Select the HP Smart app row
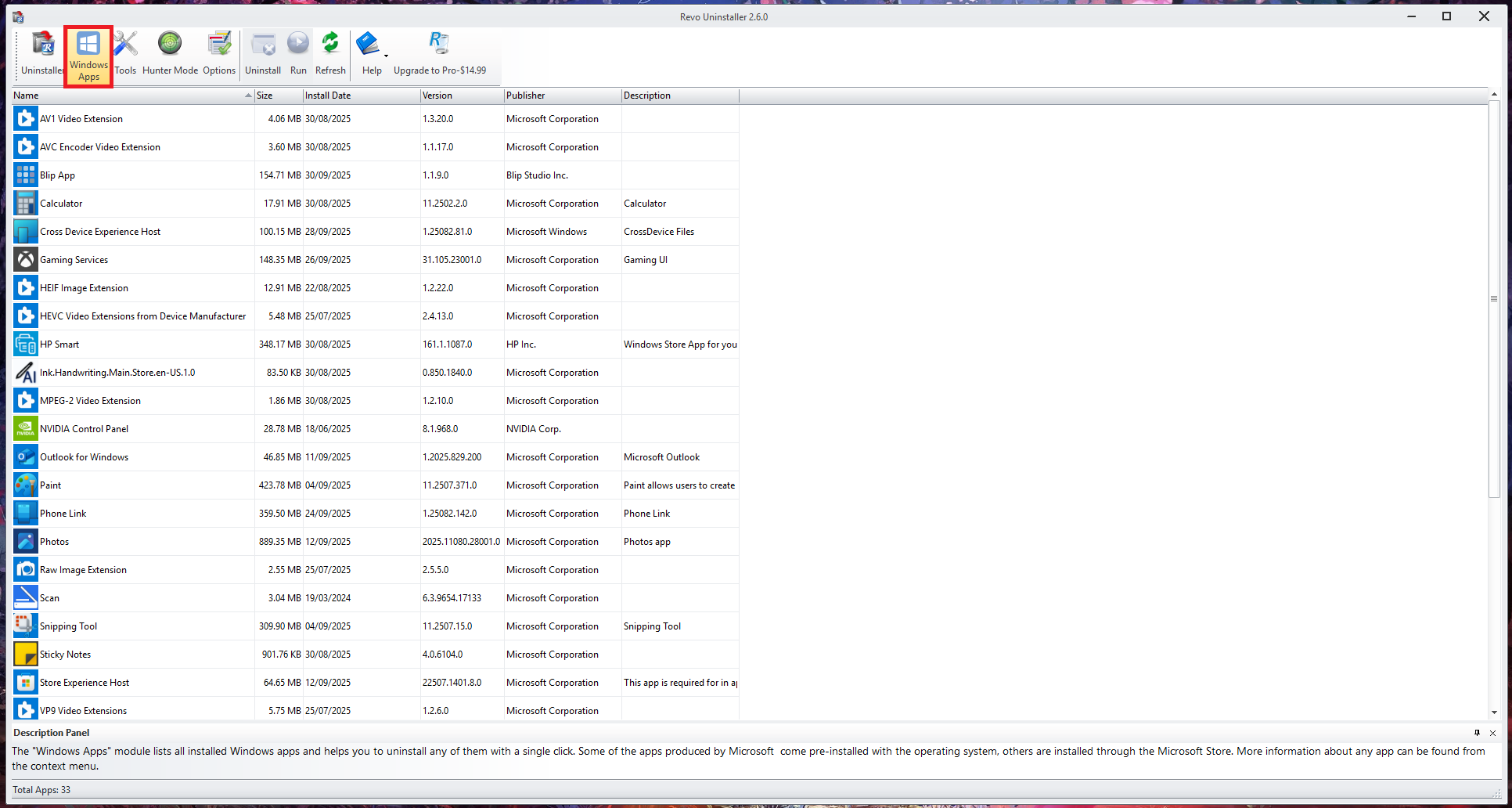1512x808 pixels. click(59, 344)
